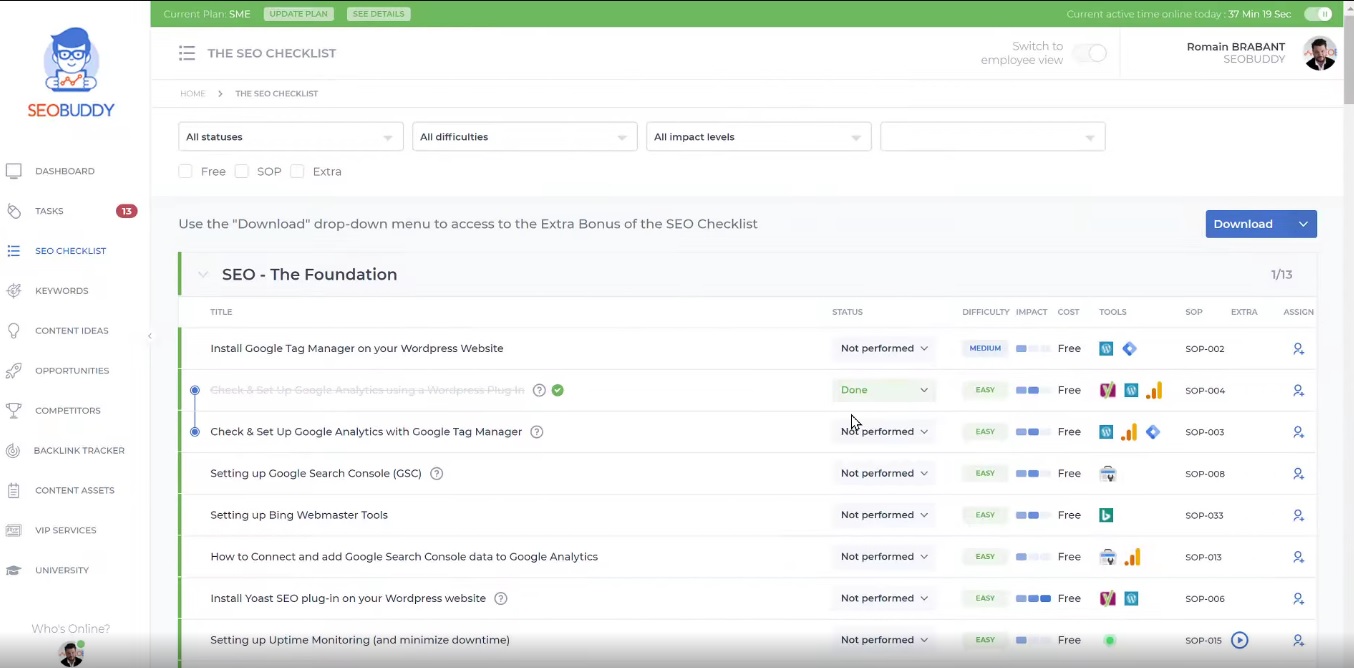Toggle Switch to employee view

1090,53
